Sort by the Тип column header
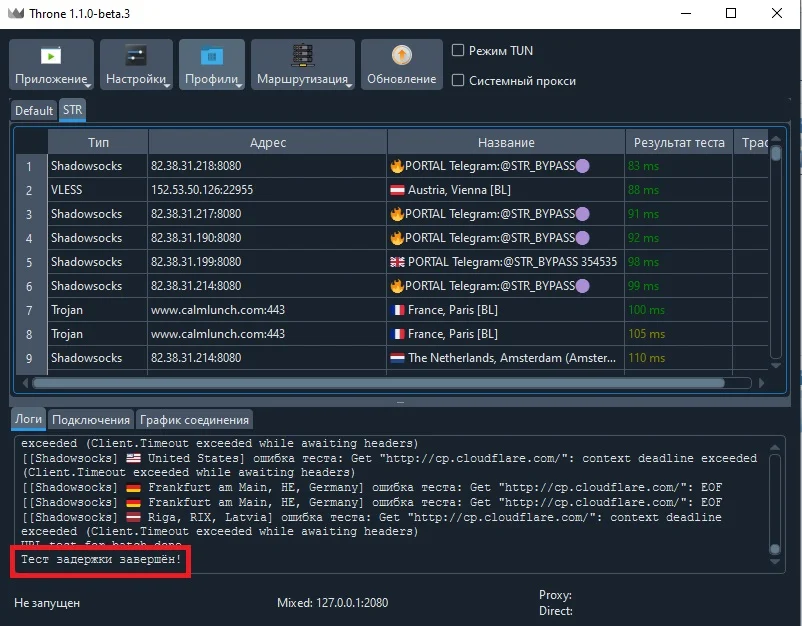 [98, 142]
